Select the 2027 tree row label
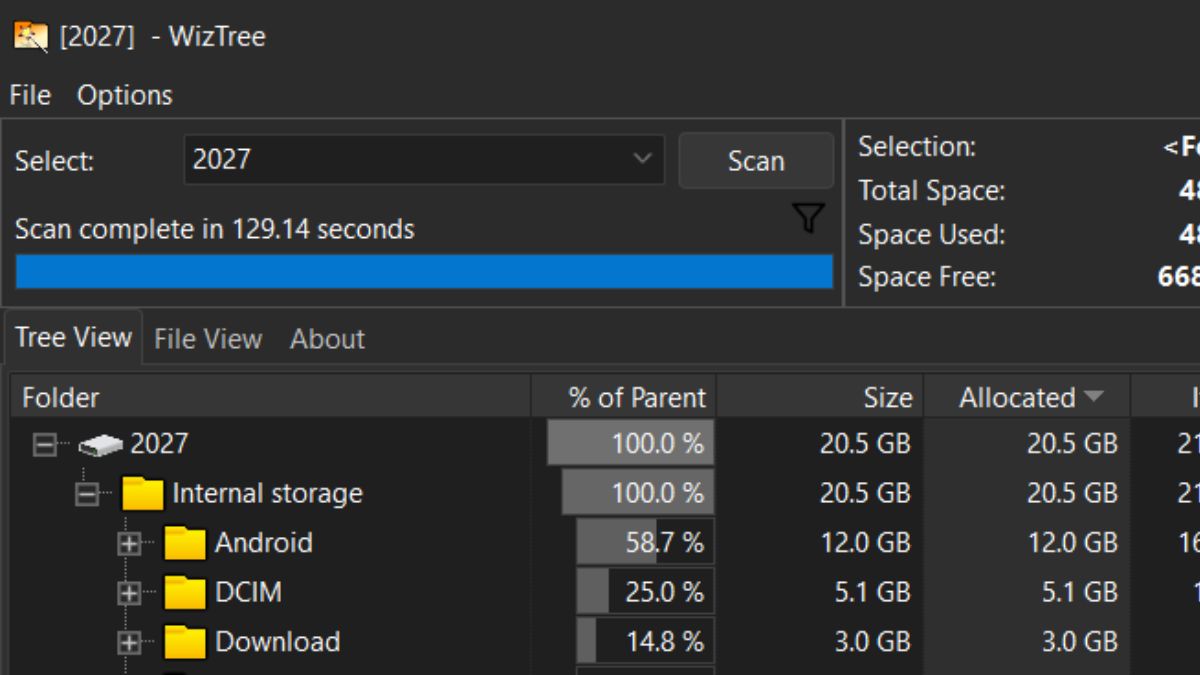 pyautogui.click(x=159, y=444)
